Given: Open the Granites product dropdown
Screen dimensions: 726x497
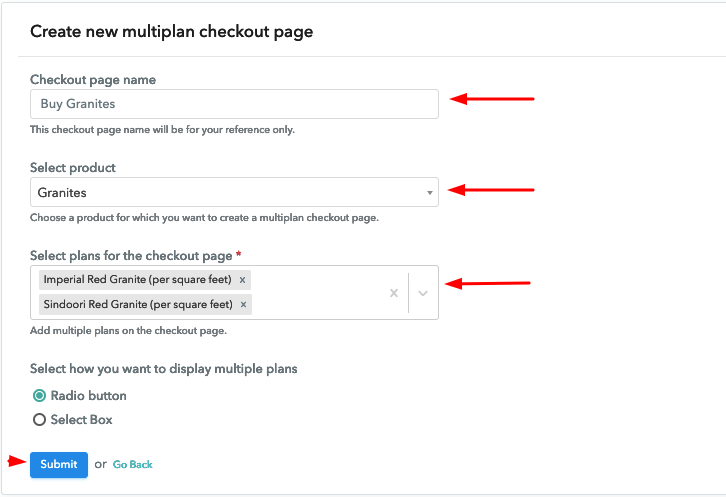Looking at the screenshot, I should tap(234, 192).
